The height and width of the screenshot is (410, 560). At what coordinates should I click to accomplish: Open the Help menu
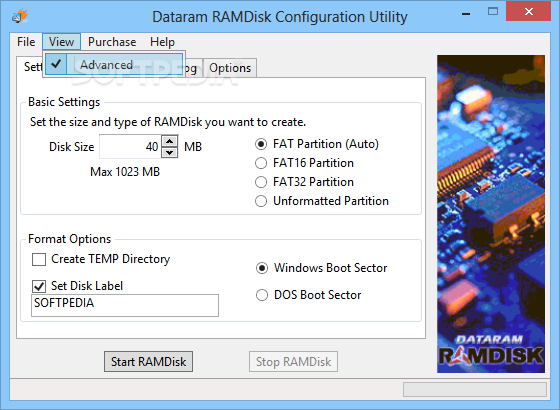pyautogui.click(x=162, y=42)
